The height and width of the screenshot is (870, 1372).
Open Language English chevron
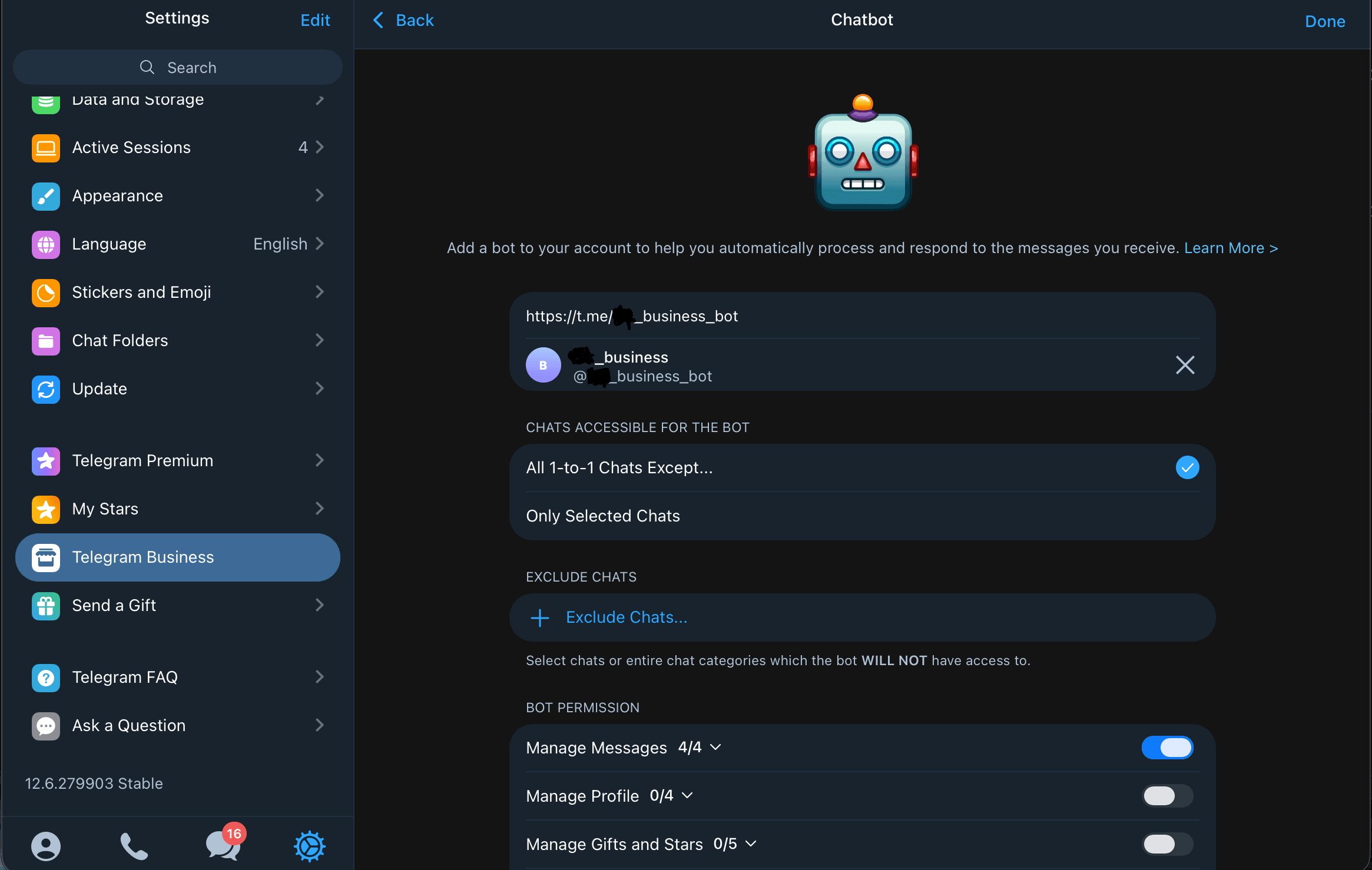pyautogui.click(x=320, y=244)
